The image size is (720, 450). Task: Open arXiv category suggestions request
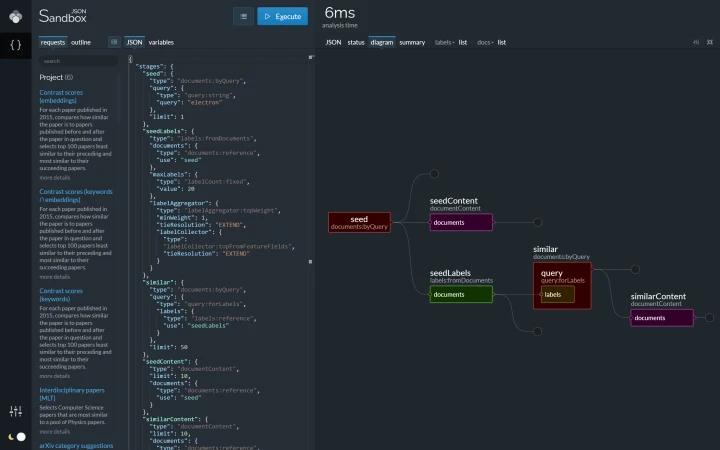(76, 445)
